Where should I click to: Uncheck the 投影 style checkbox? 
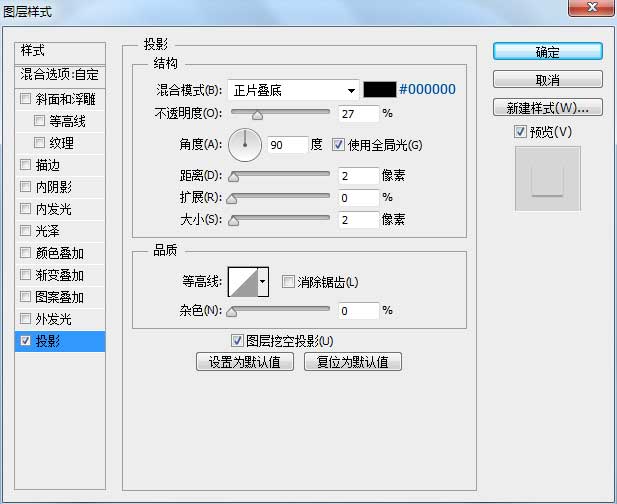[26, 341]
